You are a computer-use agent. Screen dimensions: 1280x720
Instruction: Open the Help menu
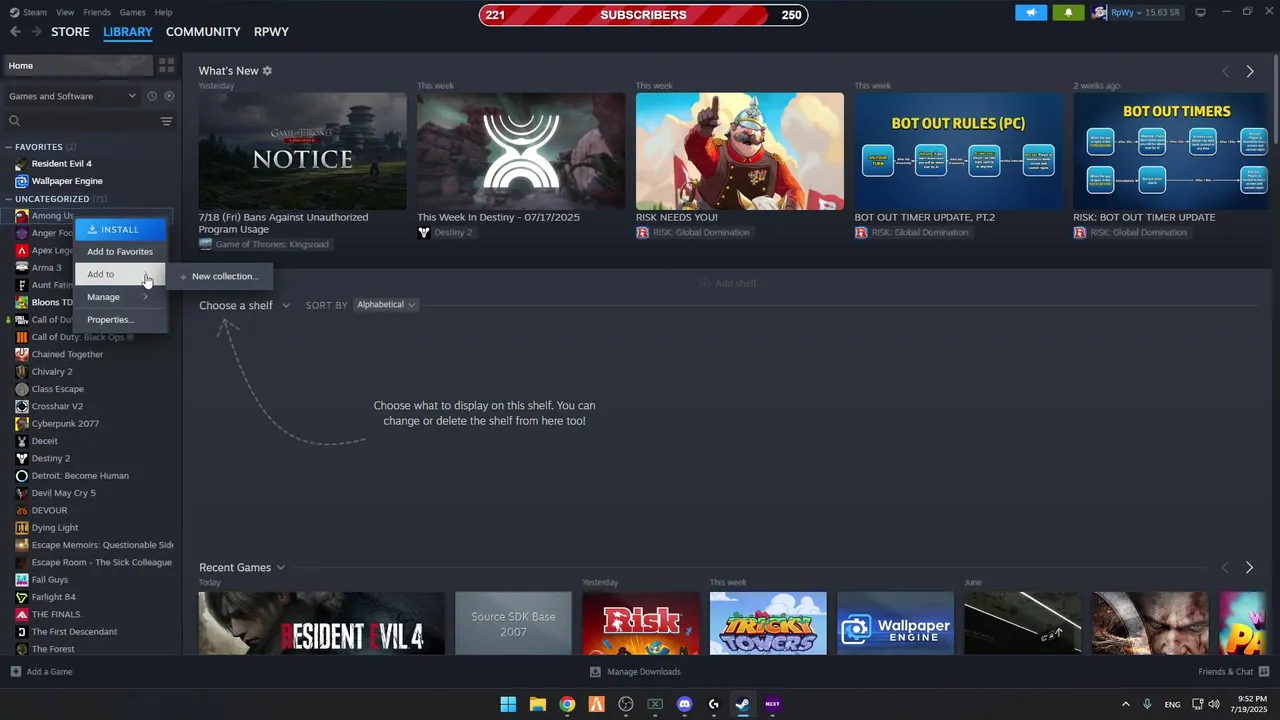coord(163,12)
